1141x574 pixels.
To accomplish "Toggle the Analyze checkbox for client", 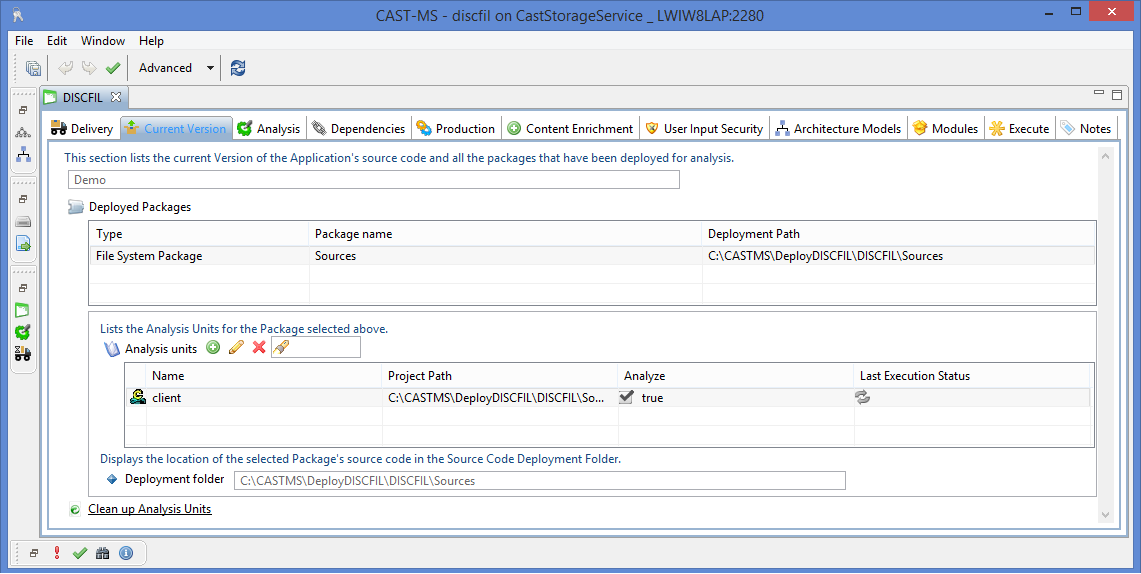I will 627,397.
